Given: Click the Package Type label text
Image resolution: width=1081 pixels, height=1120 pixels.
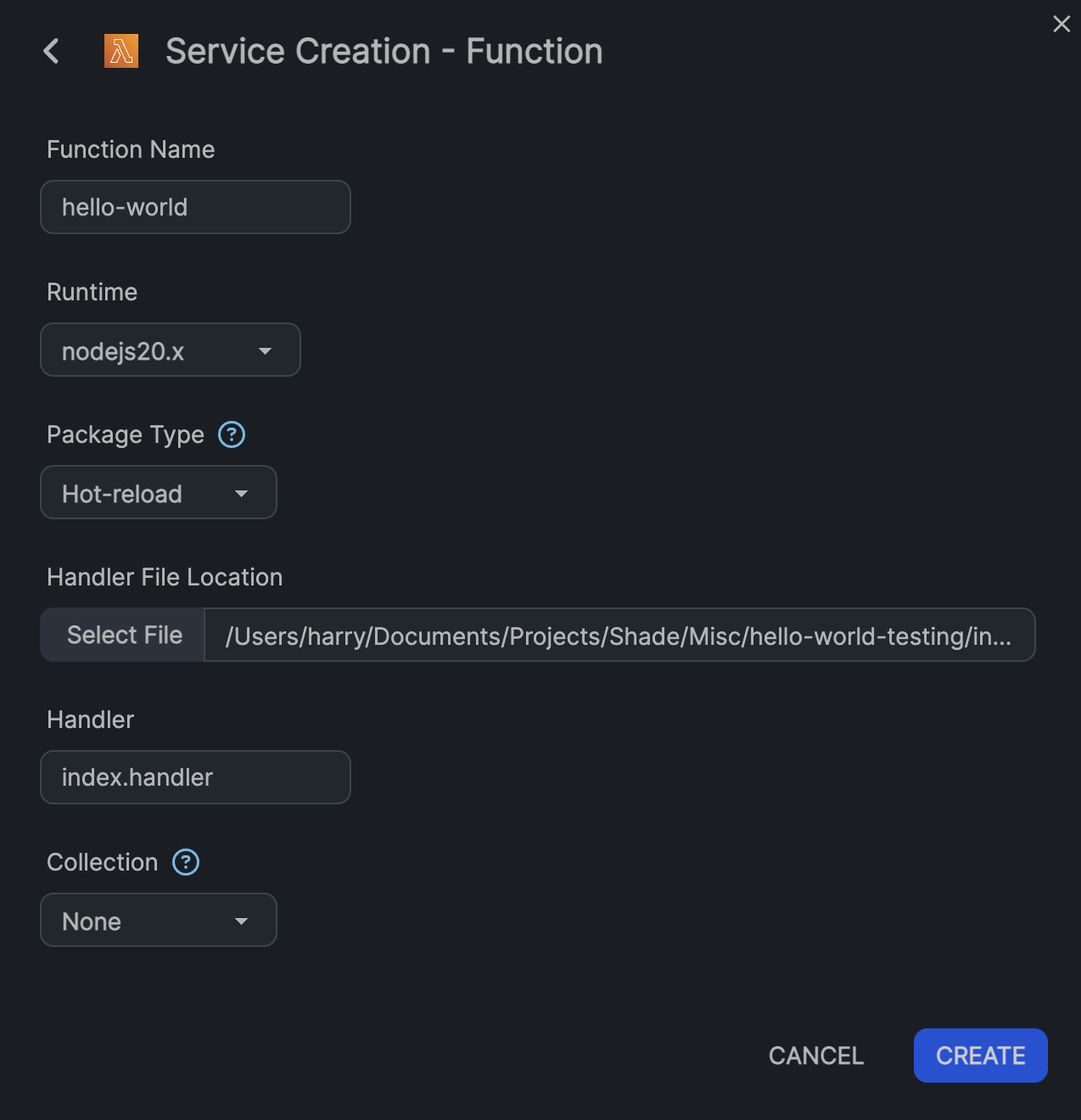Looking at the screenshot, I should (126, 434).
